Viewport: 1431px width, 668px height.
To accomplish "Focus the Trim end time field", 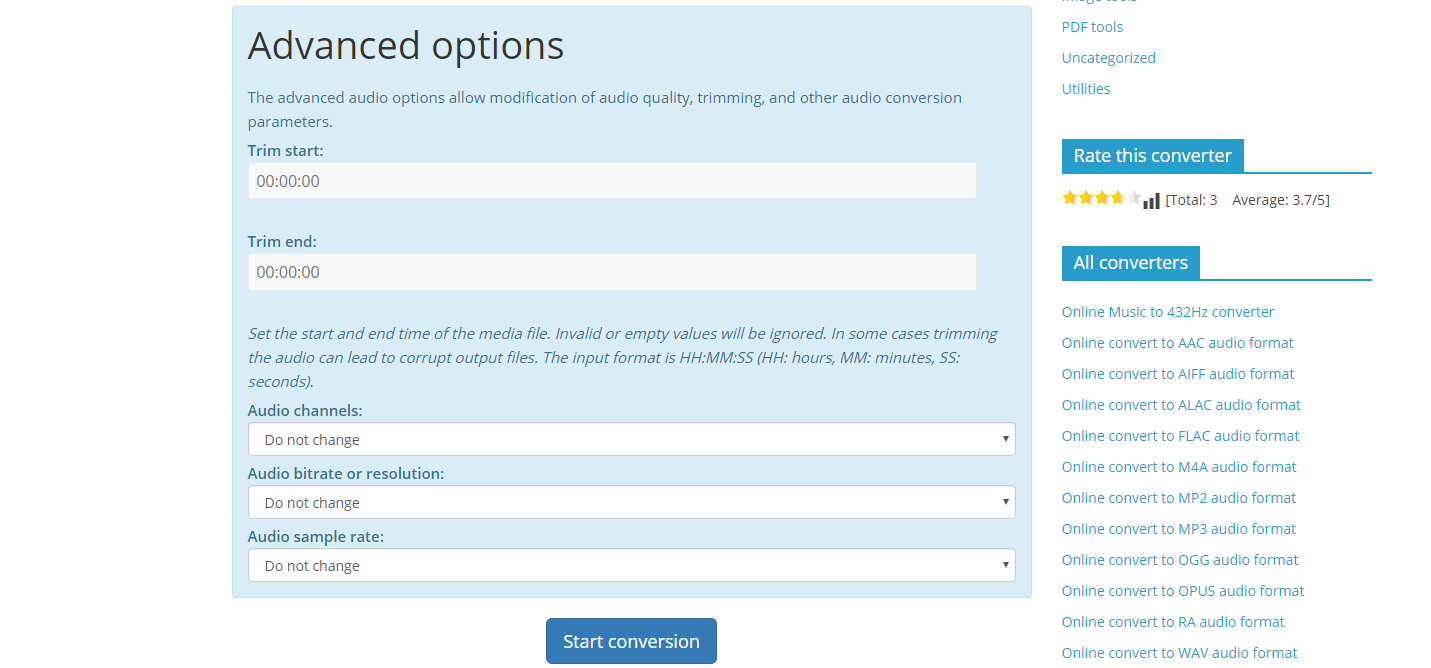I will (x=612, y=272).
